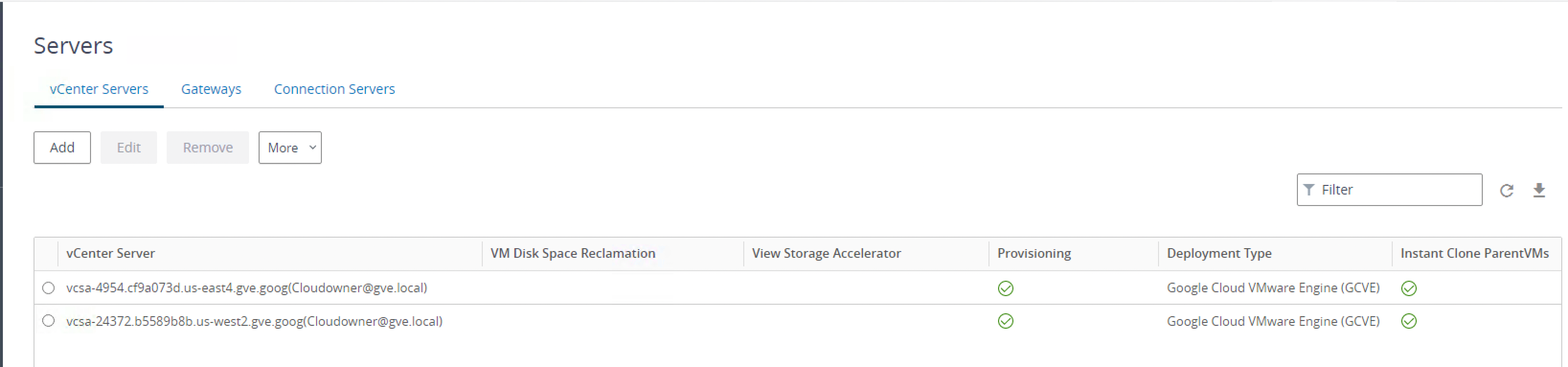Sort by Deployment Type column header
Viewport: 1568px width, 367px height.
1218,254
